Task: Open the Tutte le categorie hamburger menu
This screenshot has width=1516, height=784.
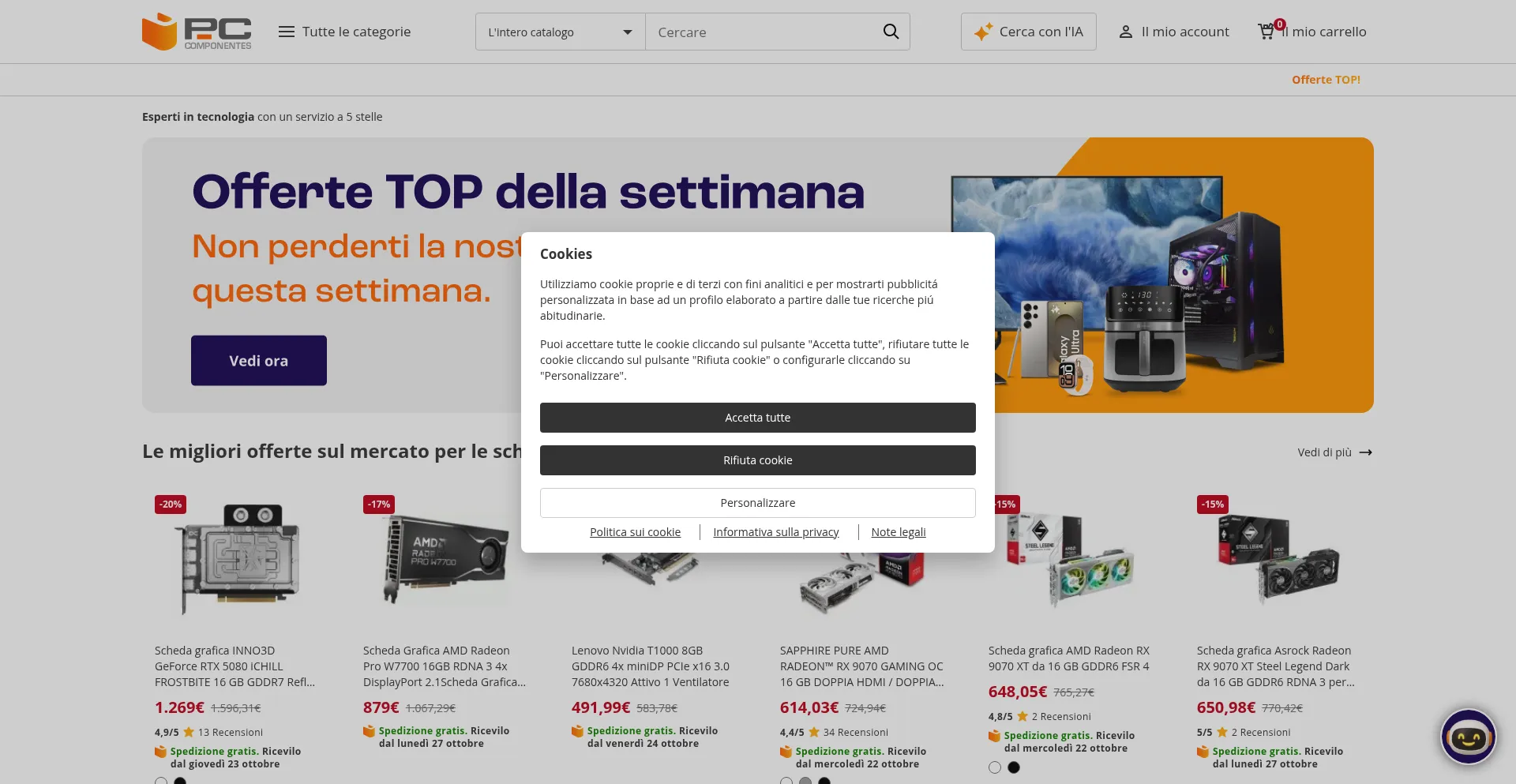Action: [287, 32]
